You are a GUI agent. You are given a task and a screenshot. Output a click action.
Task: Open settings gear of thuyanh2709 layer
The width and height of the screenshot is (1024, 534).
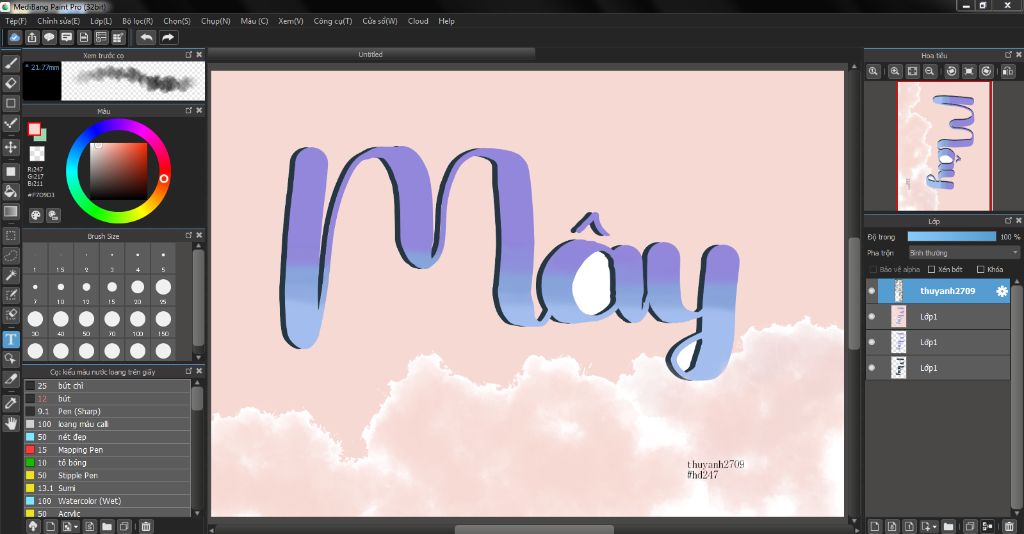pyautogui.click(x=1002, y=291)
